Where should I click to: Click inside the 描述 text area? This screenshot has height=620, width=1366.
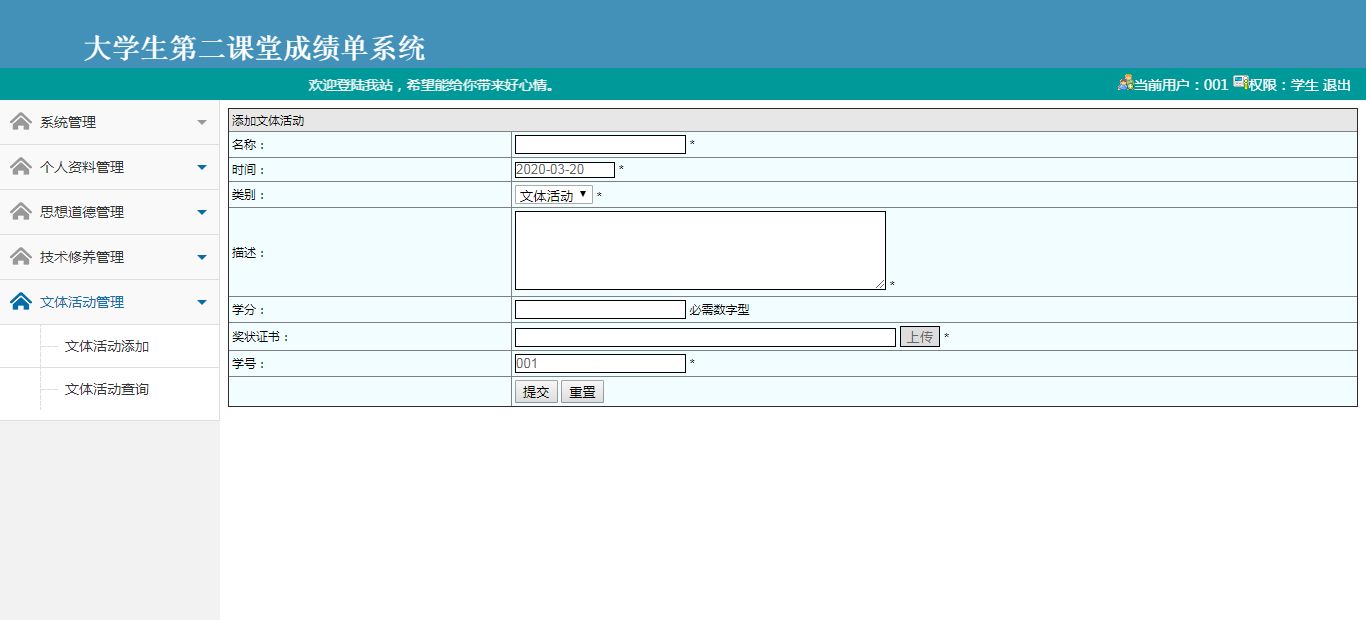[x=700, y=250]
